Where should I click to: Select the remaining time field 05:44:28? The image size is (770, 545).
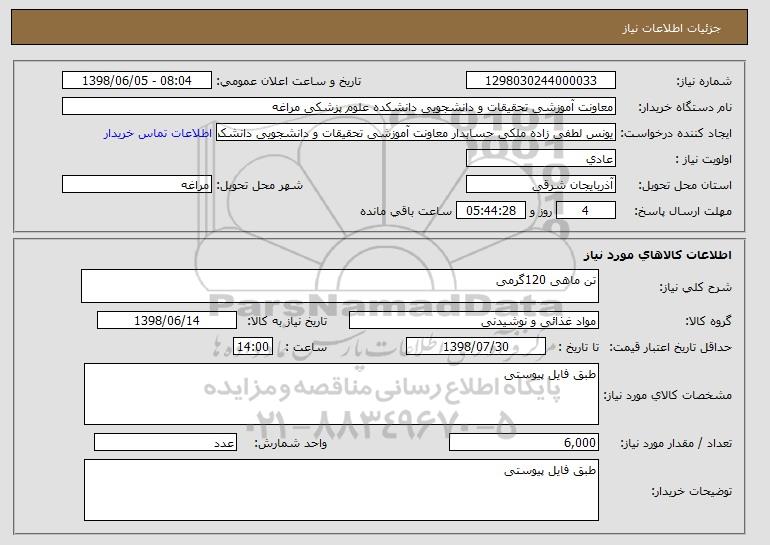coord(491,211)
